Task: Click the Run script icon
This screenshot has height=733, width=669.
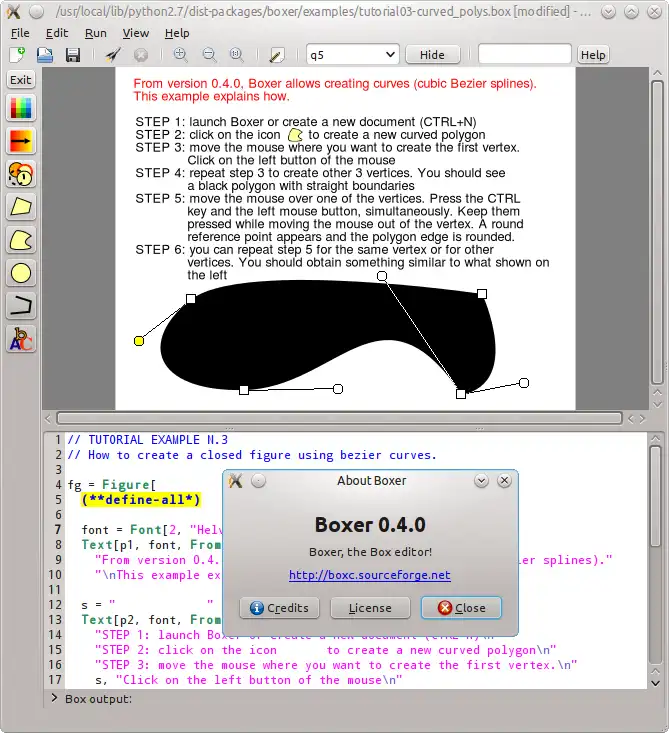Action: click(x=113, y=55)
